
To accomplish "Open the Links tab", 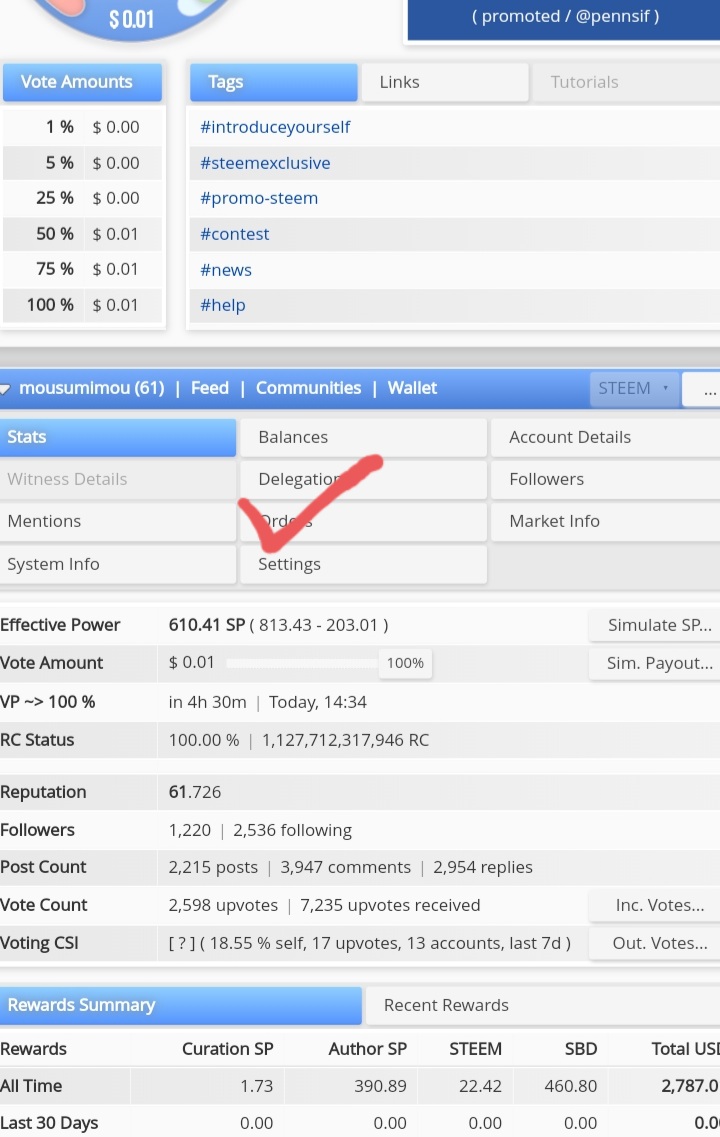I will [x=444, y=82].
